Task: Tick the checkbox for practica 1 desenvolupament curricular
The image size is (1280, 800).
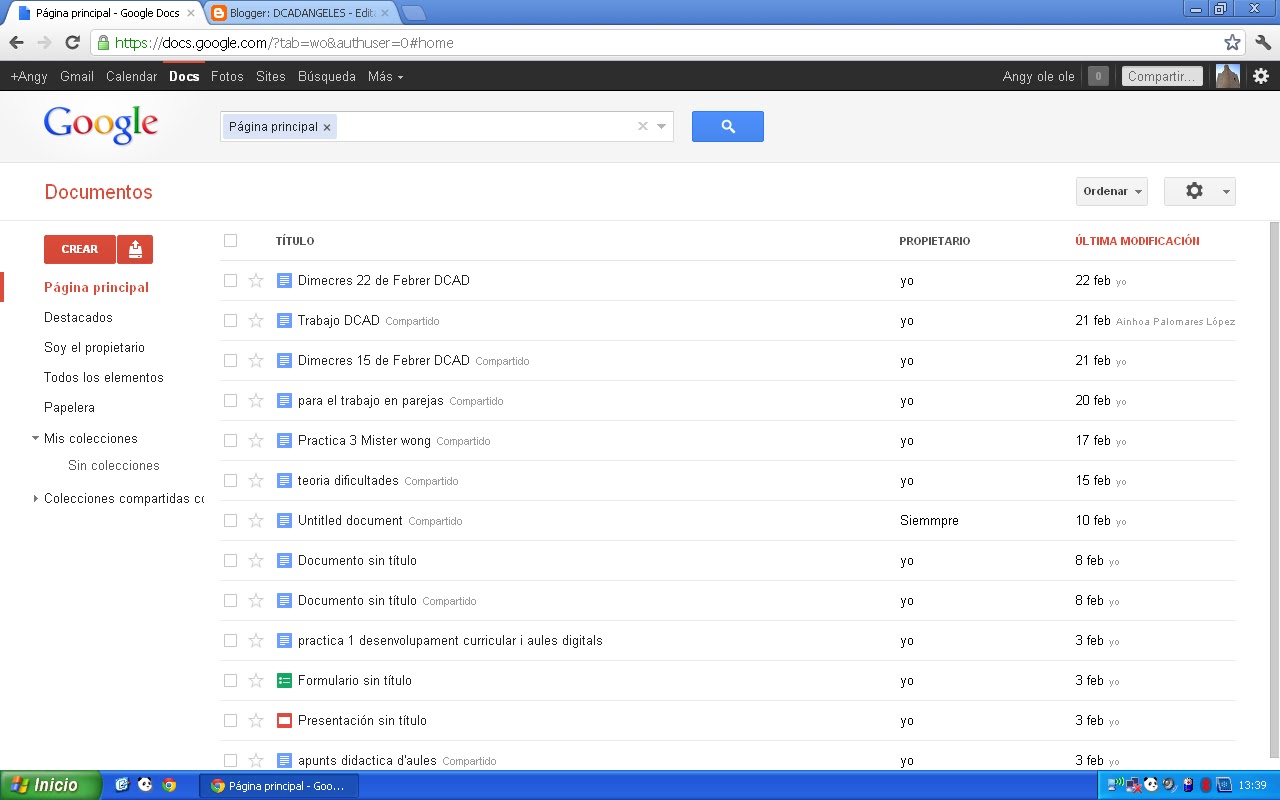Action: (x=231, y=640)
